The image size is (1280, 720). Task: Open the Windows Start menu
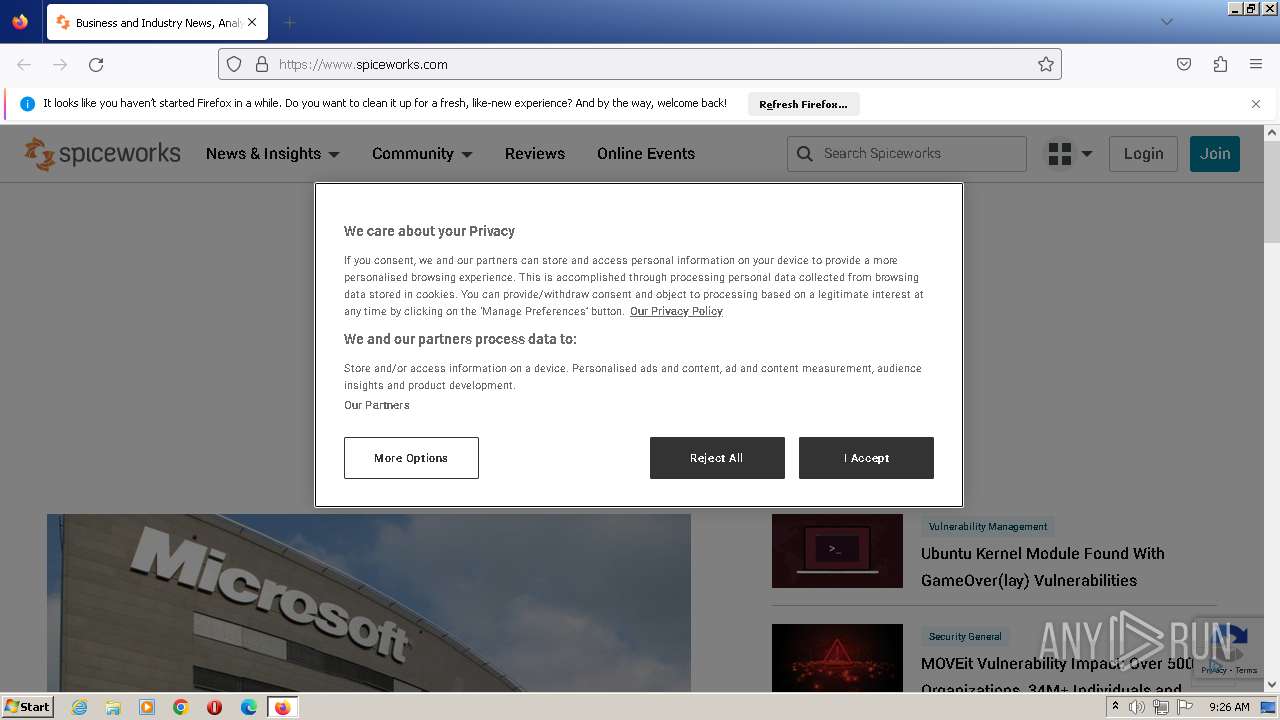27,706
